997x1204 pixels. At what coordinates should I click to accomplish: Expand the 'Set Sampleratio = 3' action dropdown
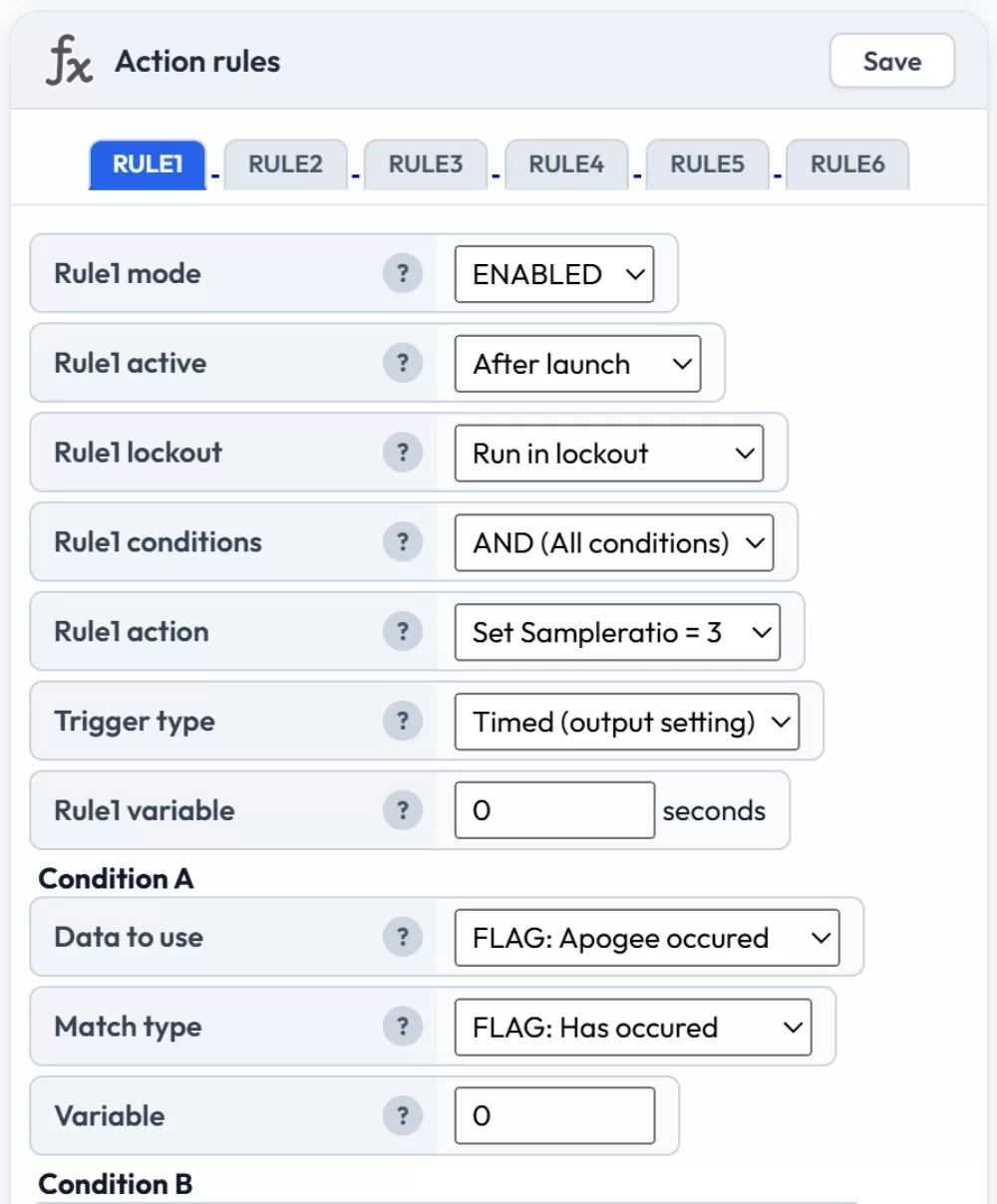[x=617, y=633]
